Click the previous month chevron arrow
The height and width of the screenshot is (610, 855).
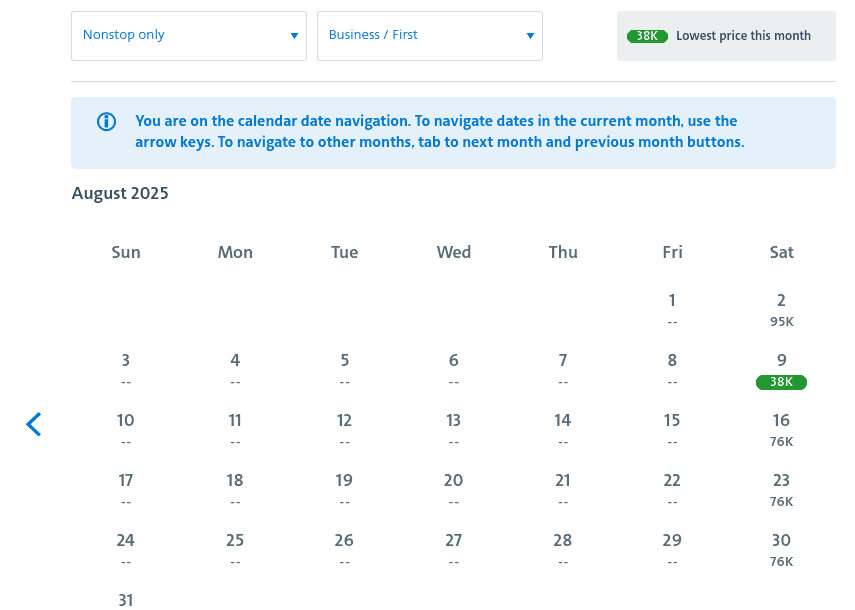tap(34, 425)
